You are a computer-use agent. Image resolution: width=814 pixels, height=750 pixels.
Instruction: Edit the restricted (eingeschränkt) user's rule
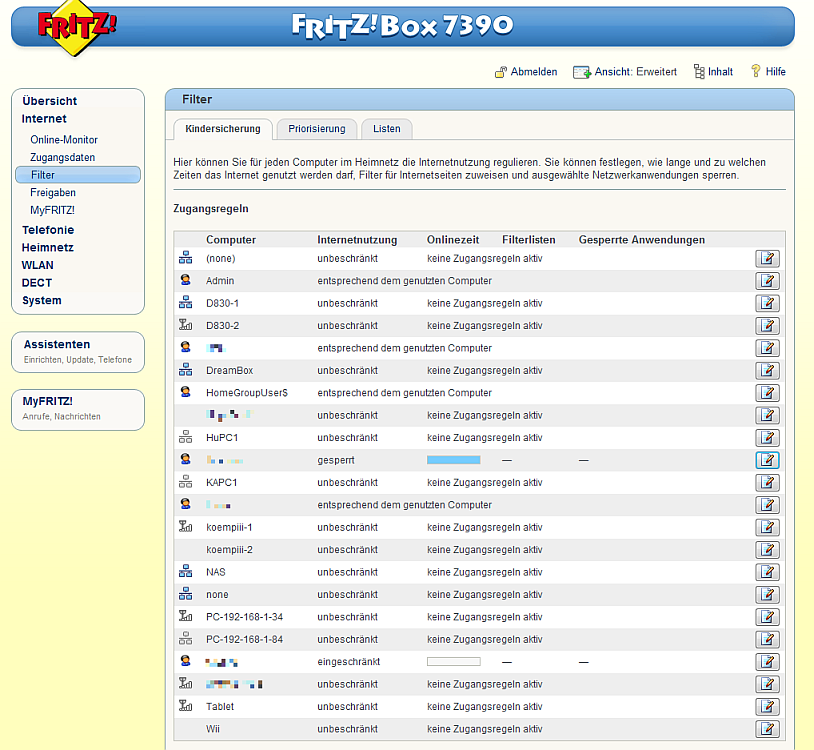767,662
